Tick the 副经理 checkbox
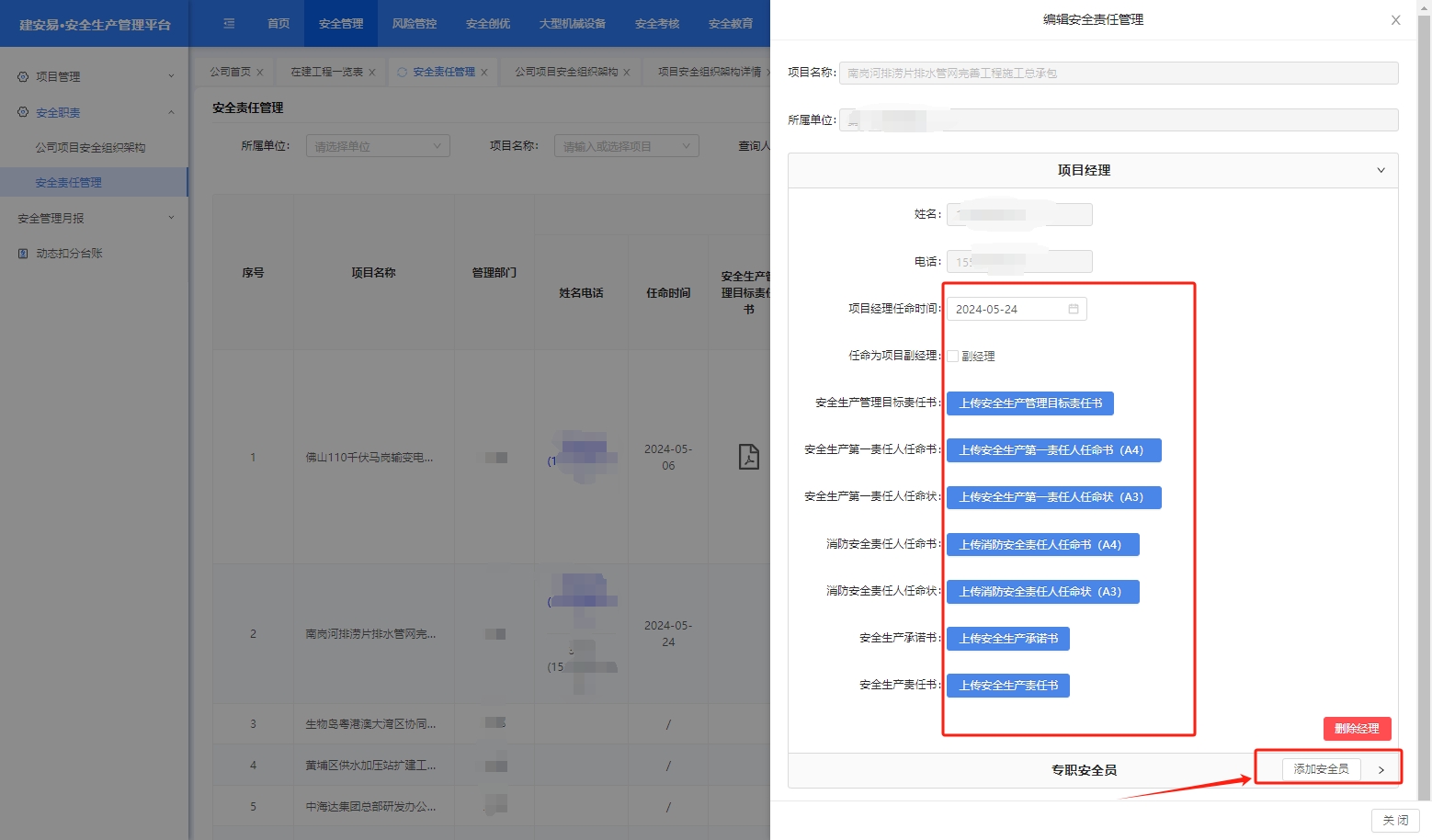 click(953, 357)
